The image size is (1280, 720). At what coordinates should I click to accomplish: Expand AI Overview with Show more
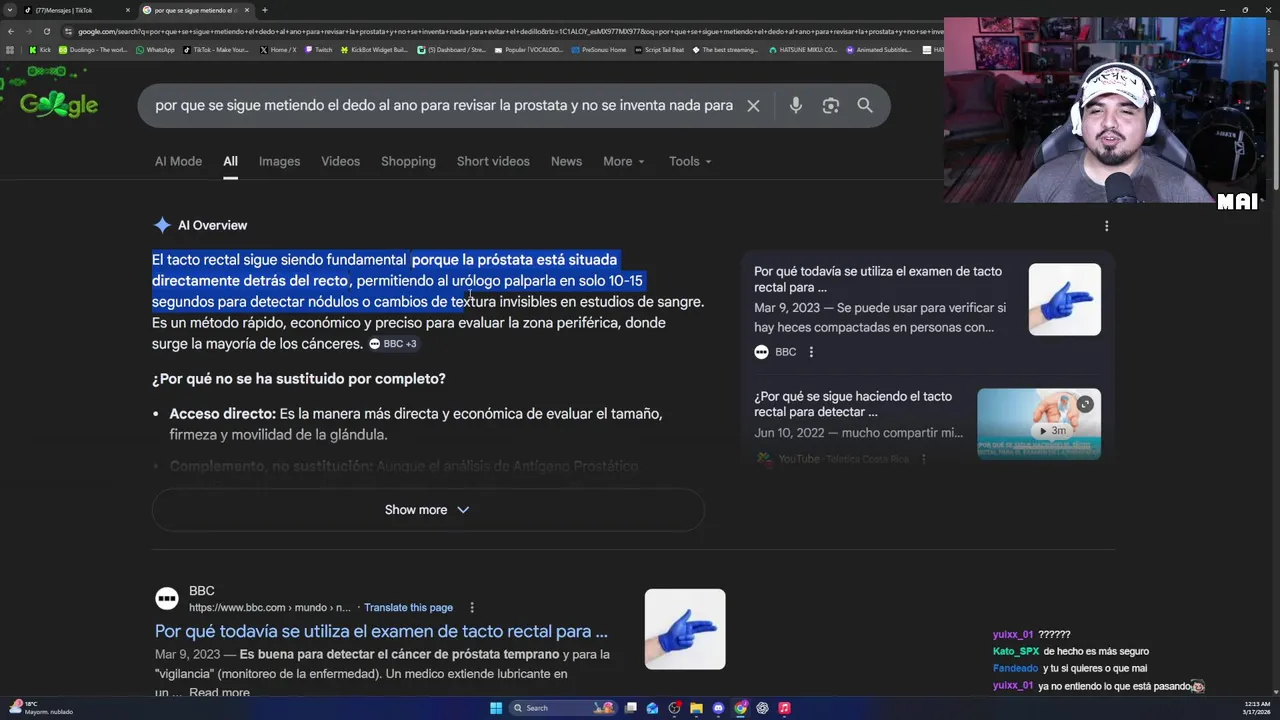click(428, 510)
